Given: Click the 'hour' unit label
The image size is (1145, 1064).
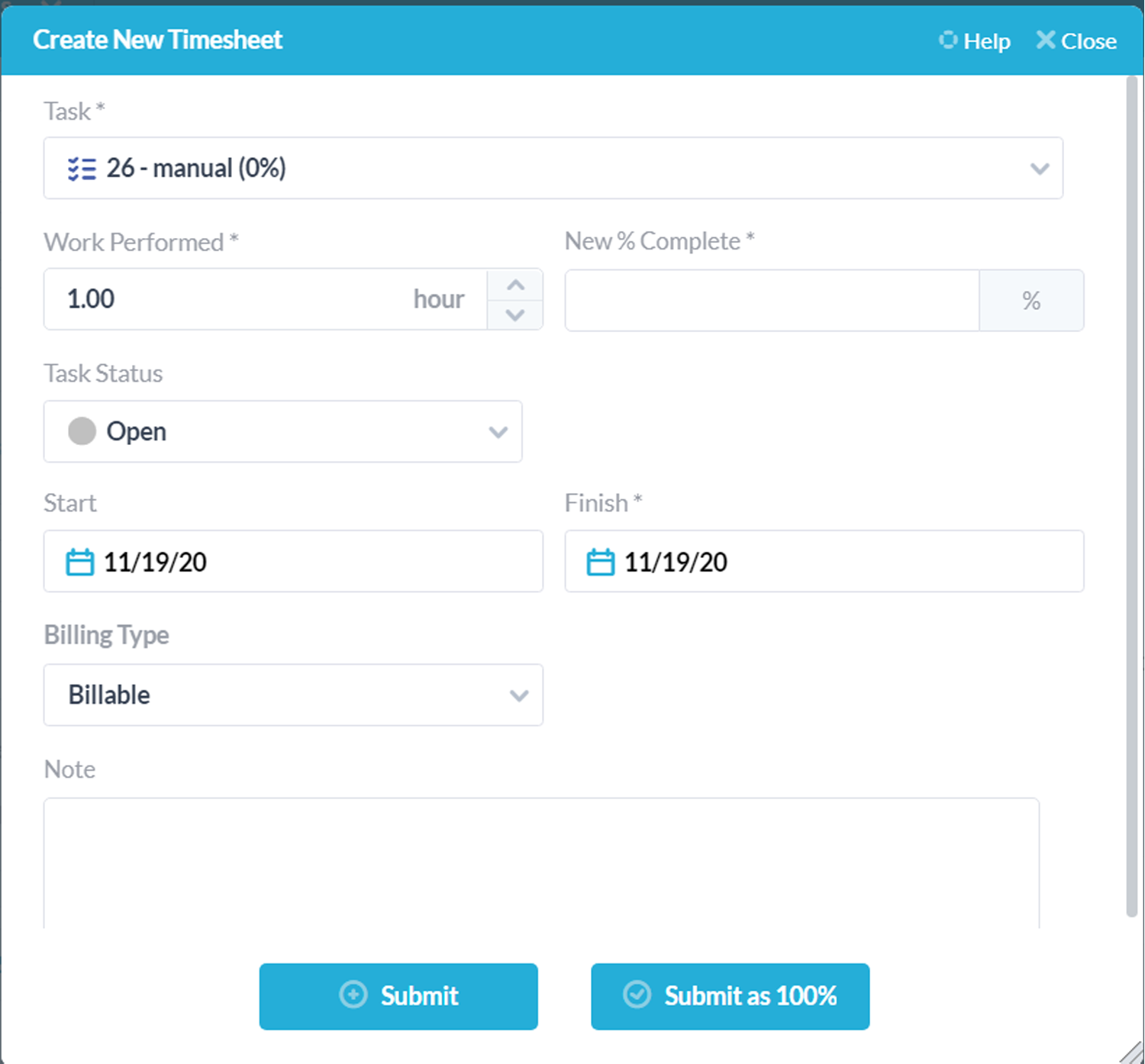Looking at the screenshot, I should (439, 299).
